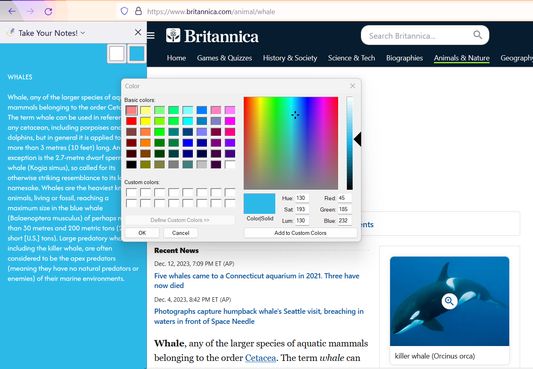Viewport: 533px width, 369px height.
Task: Click OK in Color dialog
Action: coord(142,233)
